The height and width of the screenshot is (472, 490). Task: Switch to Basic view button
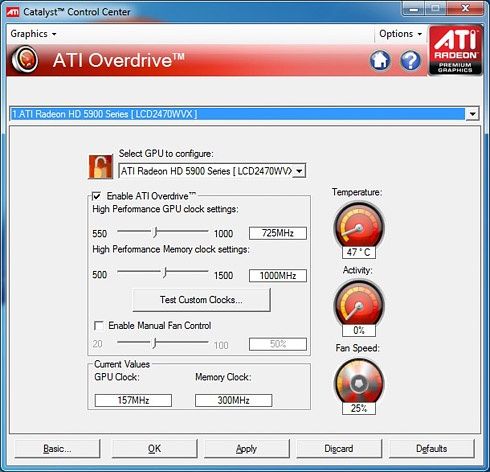coord(57,449)
